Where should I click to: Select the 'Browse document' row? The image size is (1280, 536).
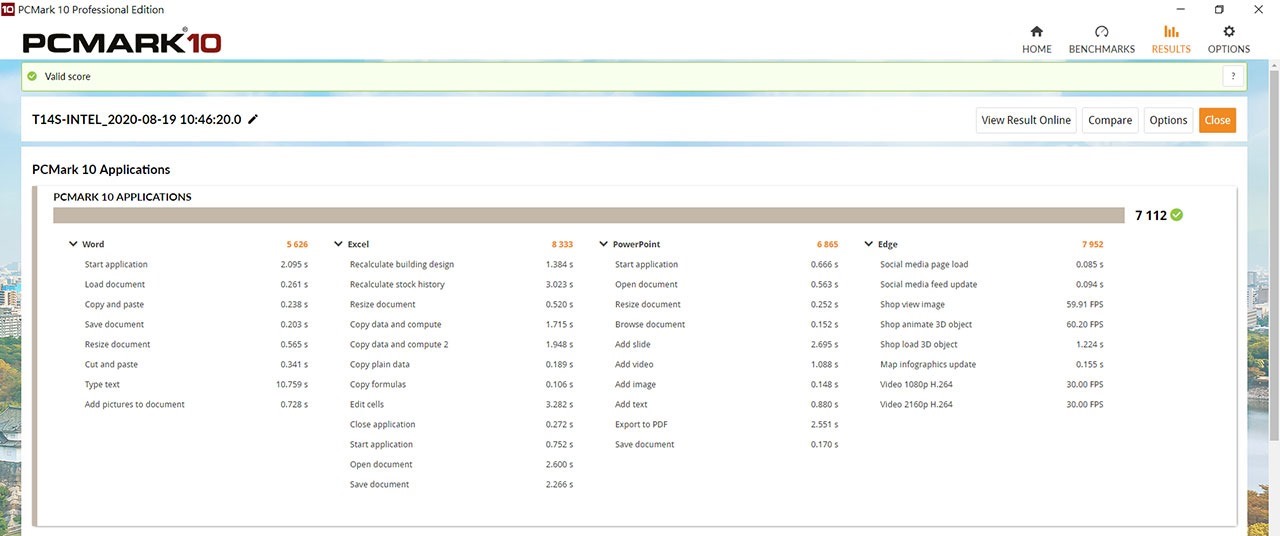(726, 325)
